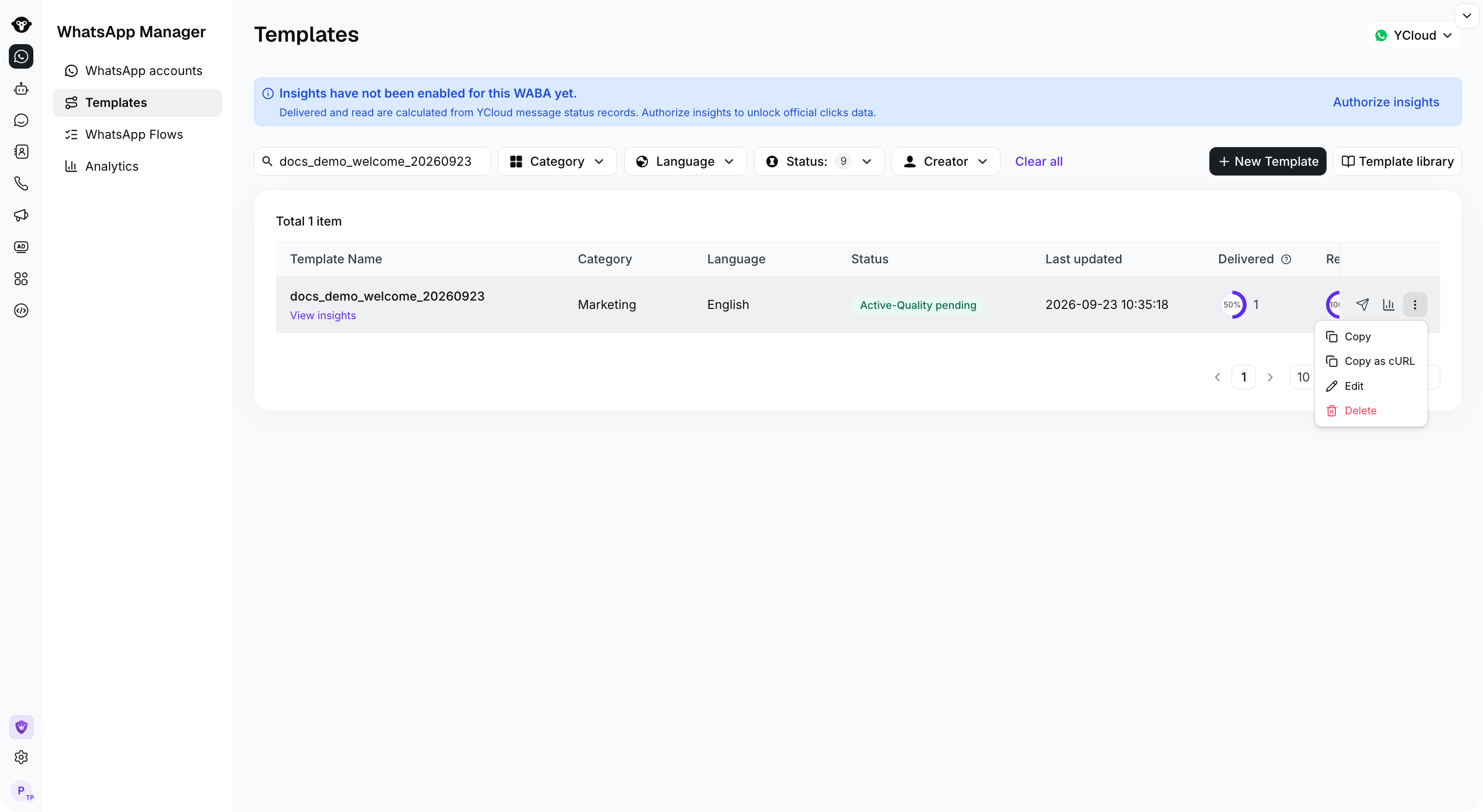Click the purple shield badge icon
The height and width of the screenshot is (812, 1483).
21,727
